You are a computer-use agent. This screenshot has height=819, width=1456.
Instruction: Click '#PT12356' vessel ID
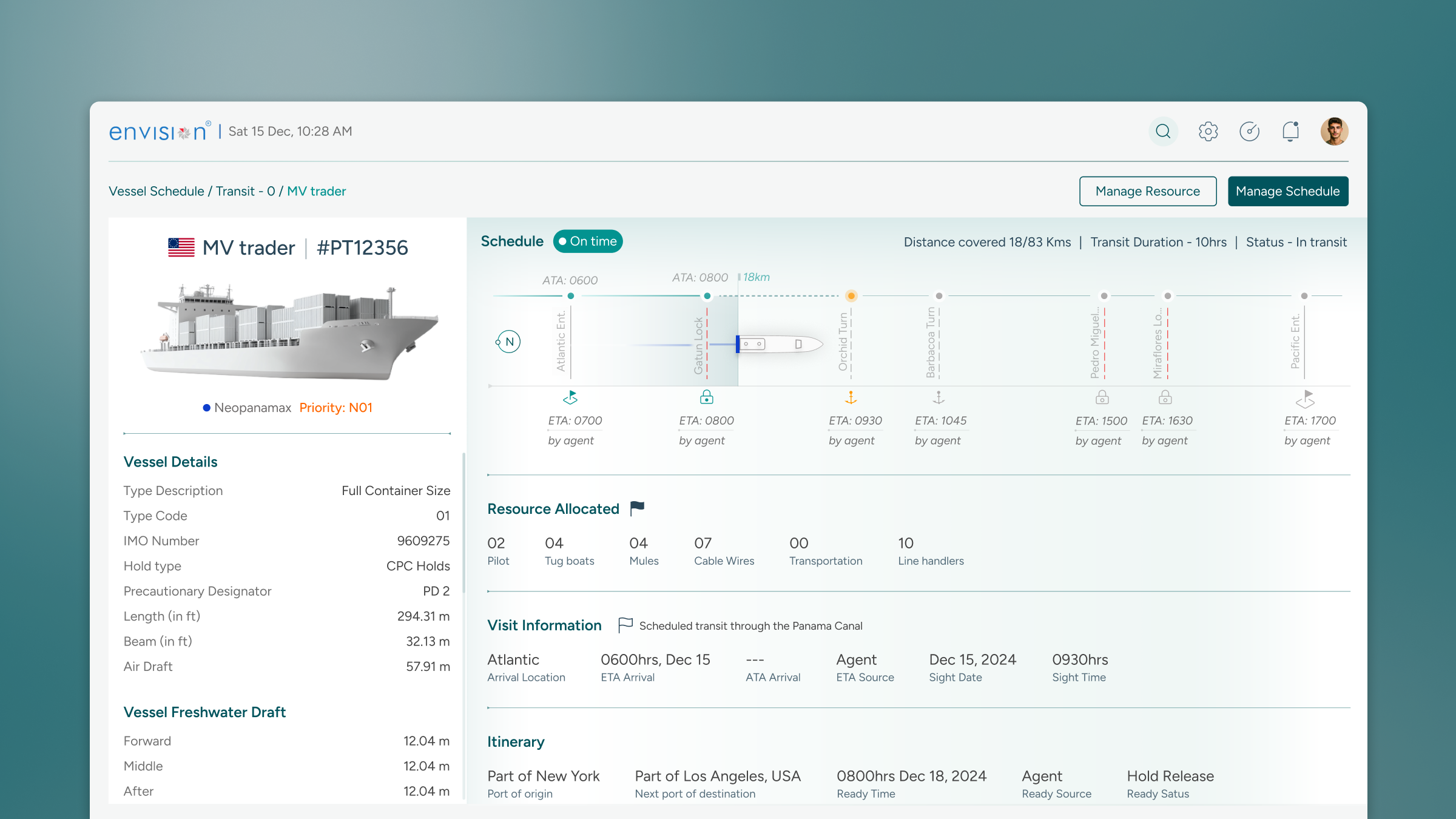coord(363,248)
